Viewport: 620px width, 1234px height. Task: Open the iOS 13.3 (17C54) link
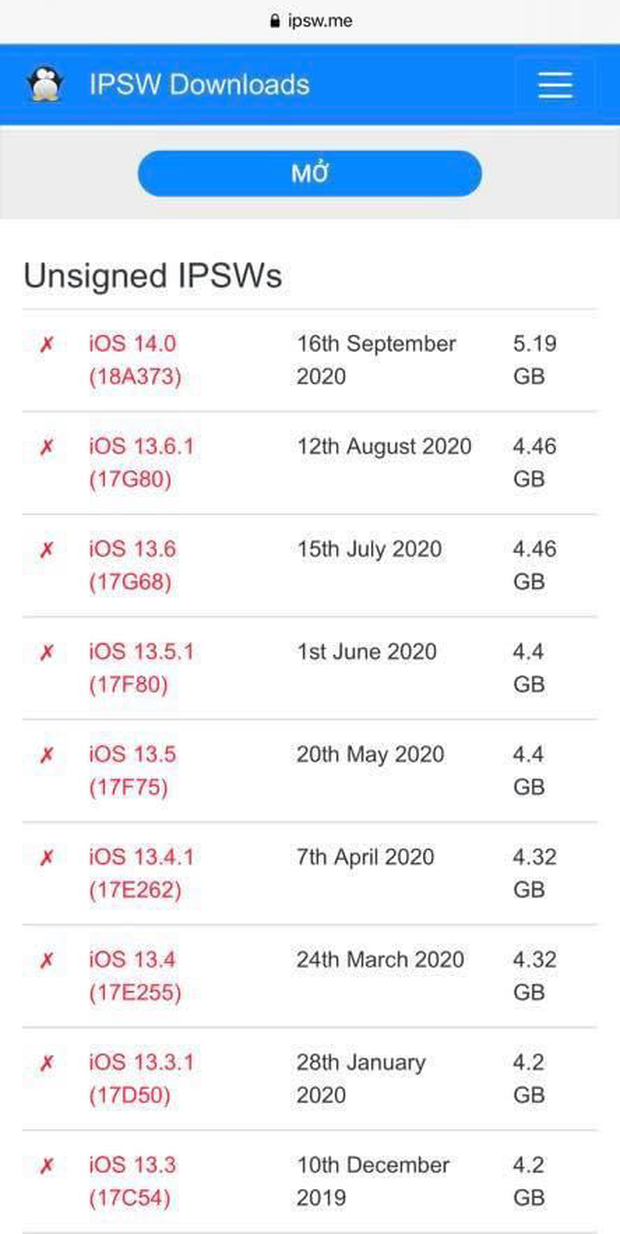pos(132,1181)
